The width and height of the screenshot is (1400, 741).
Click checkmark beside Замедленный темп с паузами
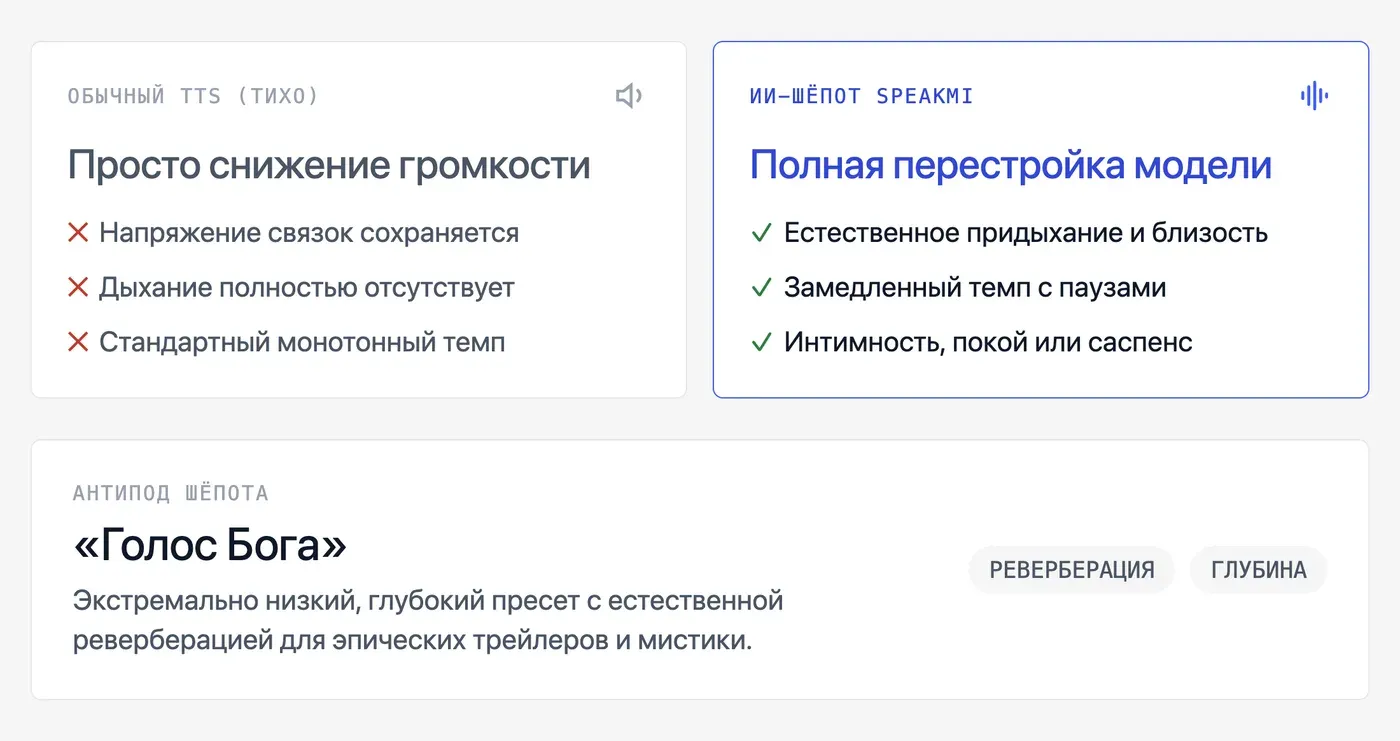pyautogui.click(x=762, y=288)
